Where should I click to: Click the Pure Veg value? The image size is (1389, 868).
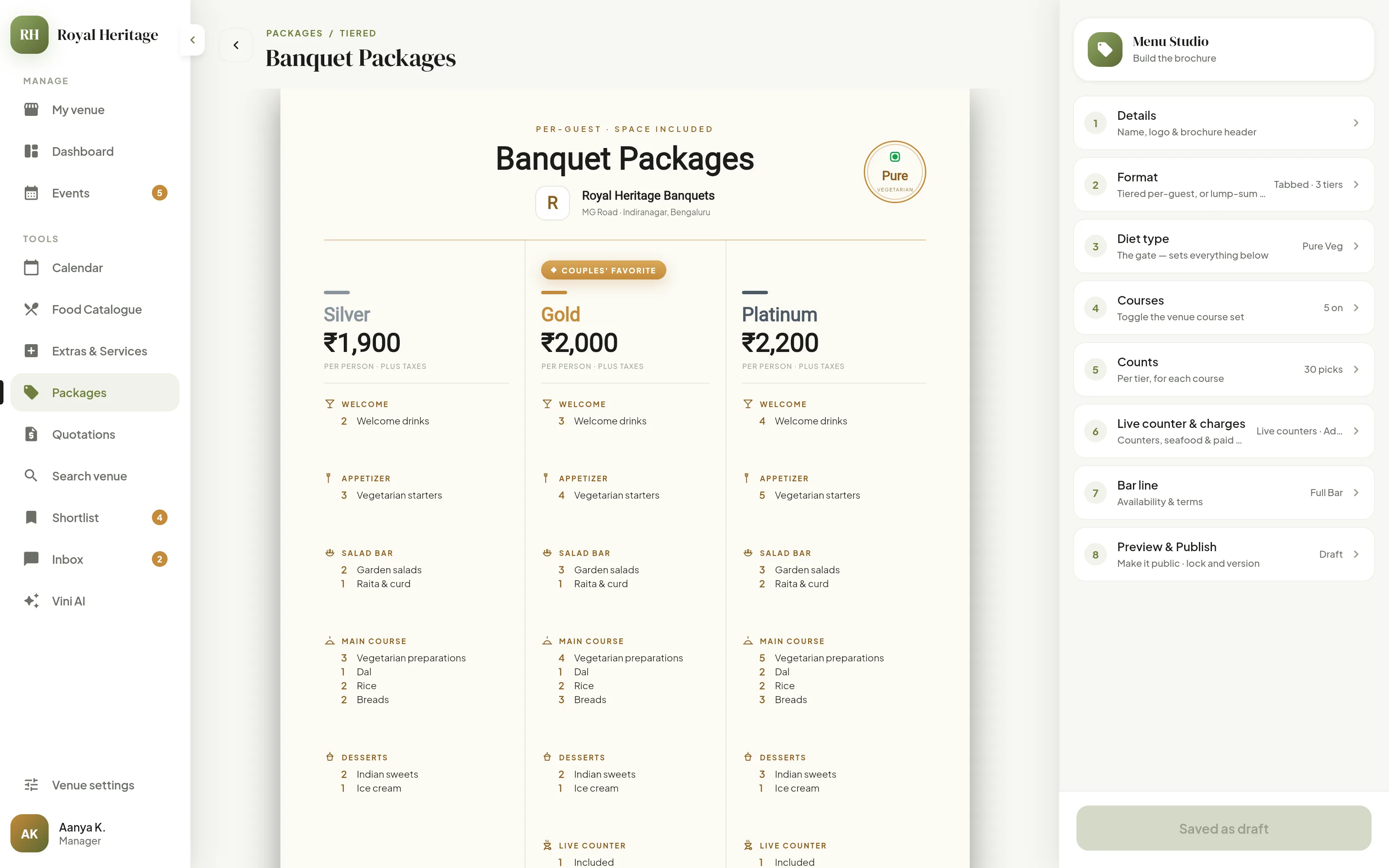pos(1323,246)
